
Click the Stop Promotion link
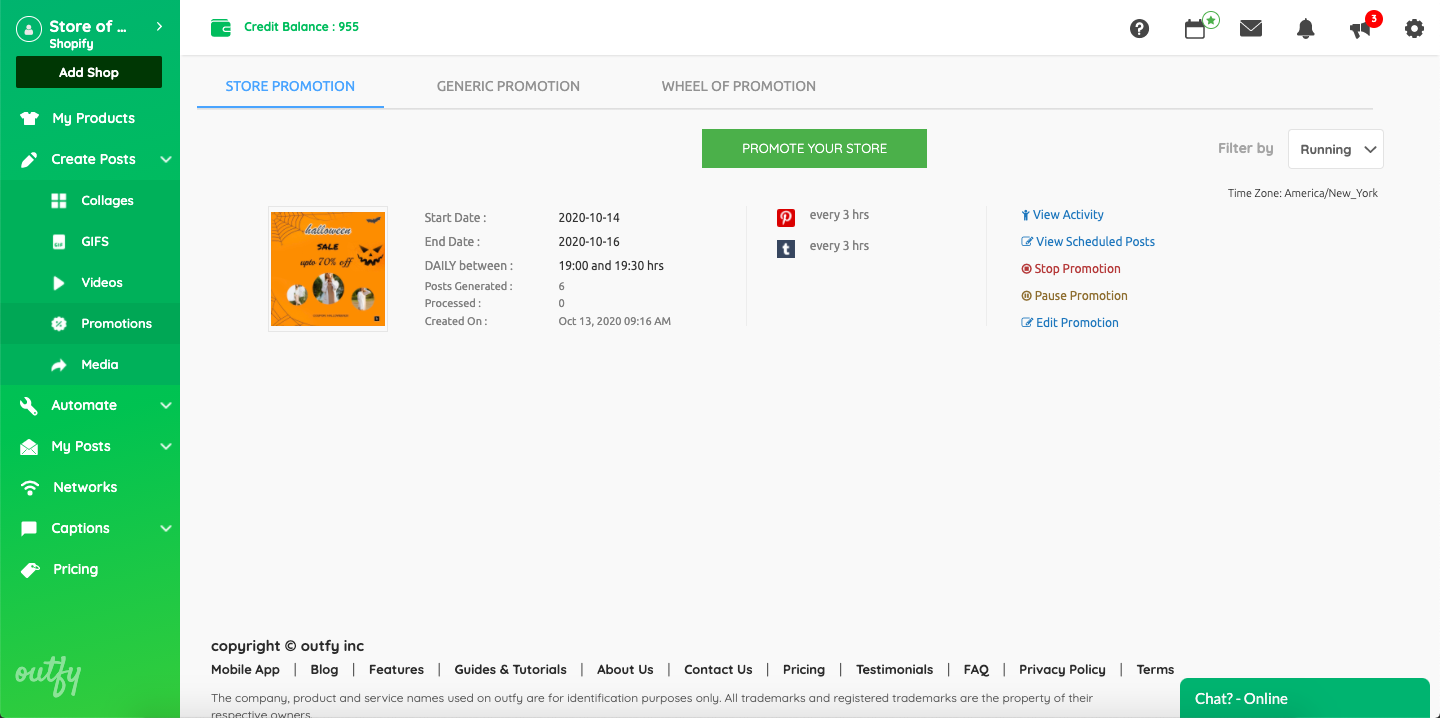coord(1077,269)
